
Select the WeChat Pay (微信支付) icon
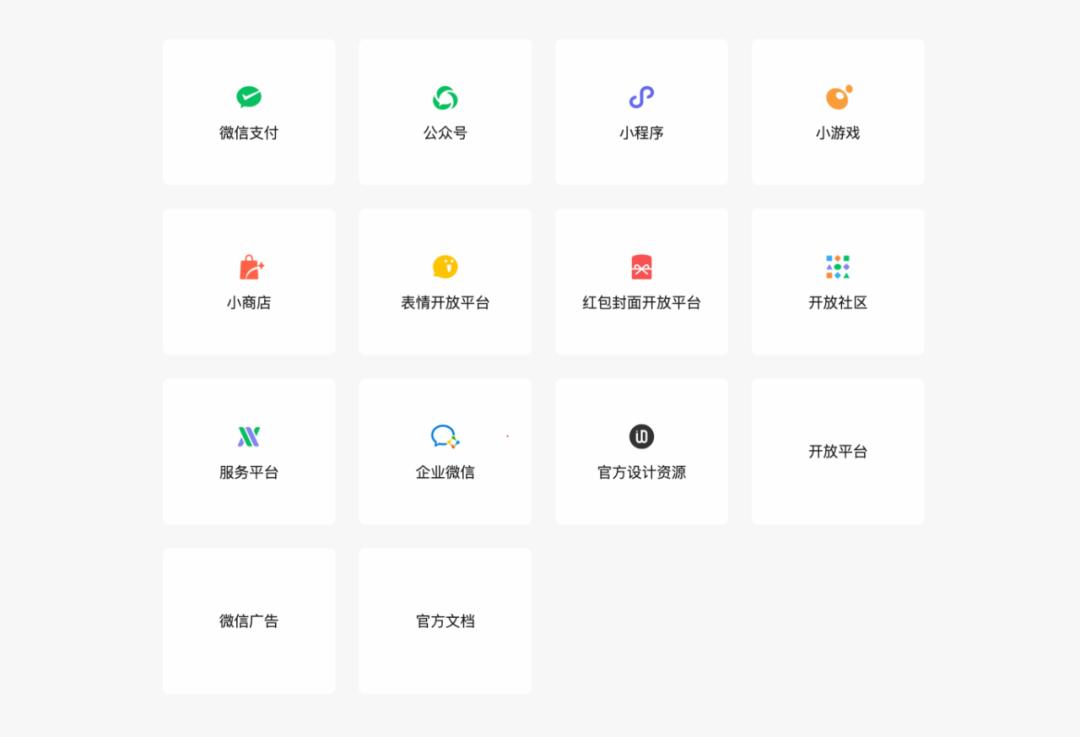point(248,97)
